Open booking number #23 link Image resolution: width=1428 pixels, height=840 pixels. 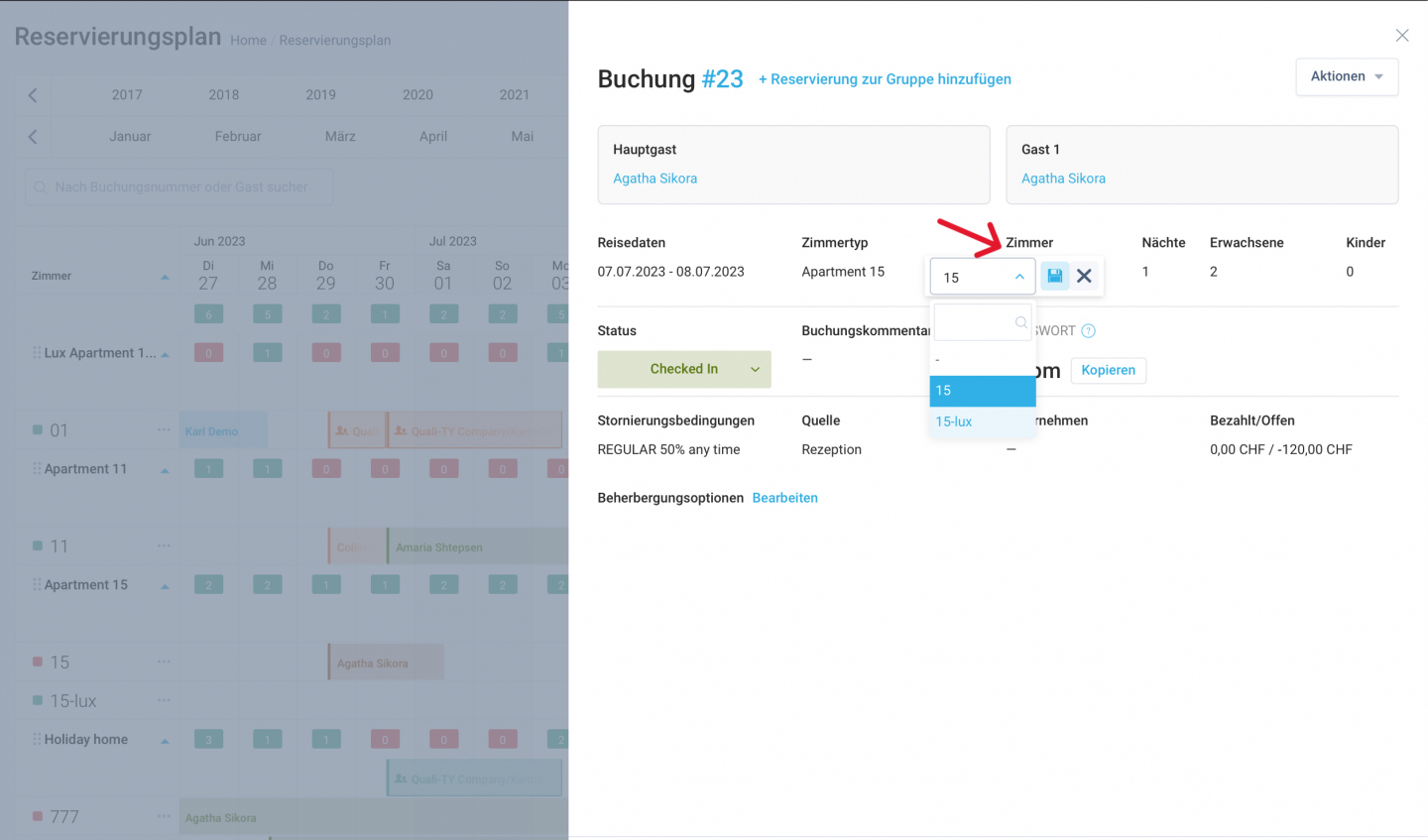point(722,79)
